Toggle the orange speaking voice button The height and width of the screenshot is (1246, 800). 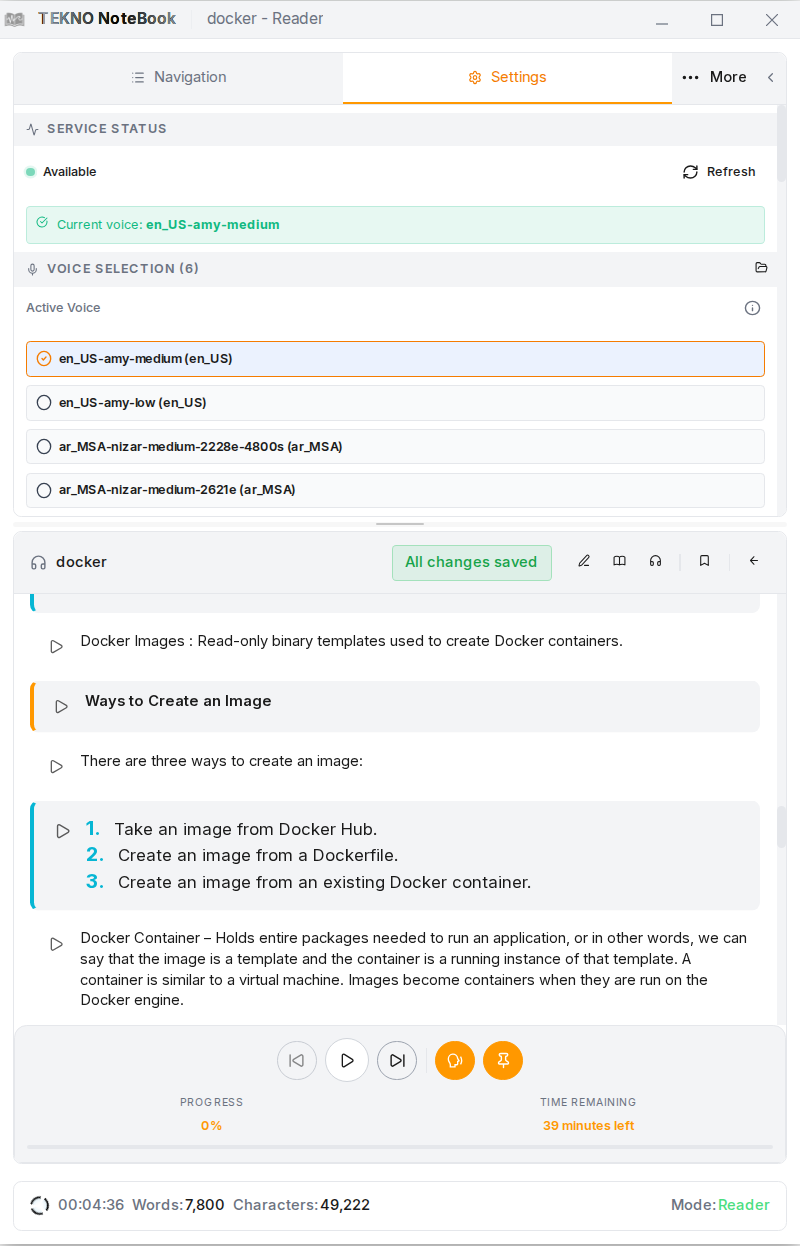(x=455, y=1060)
